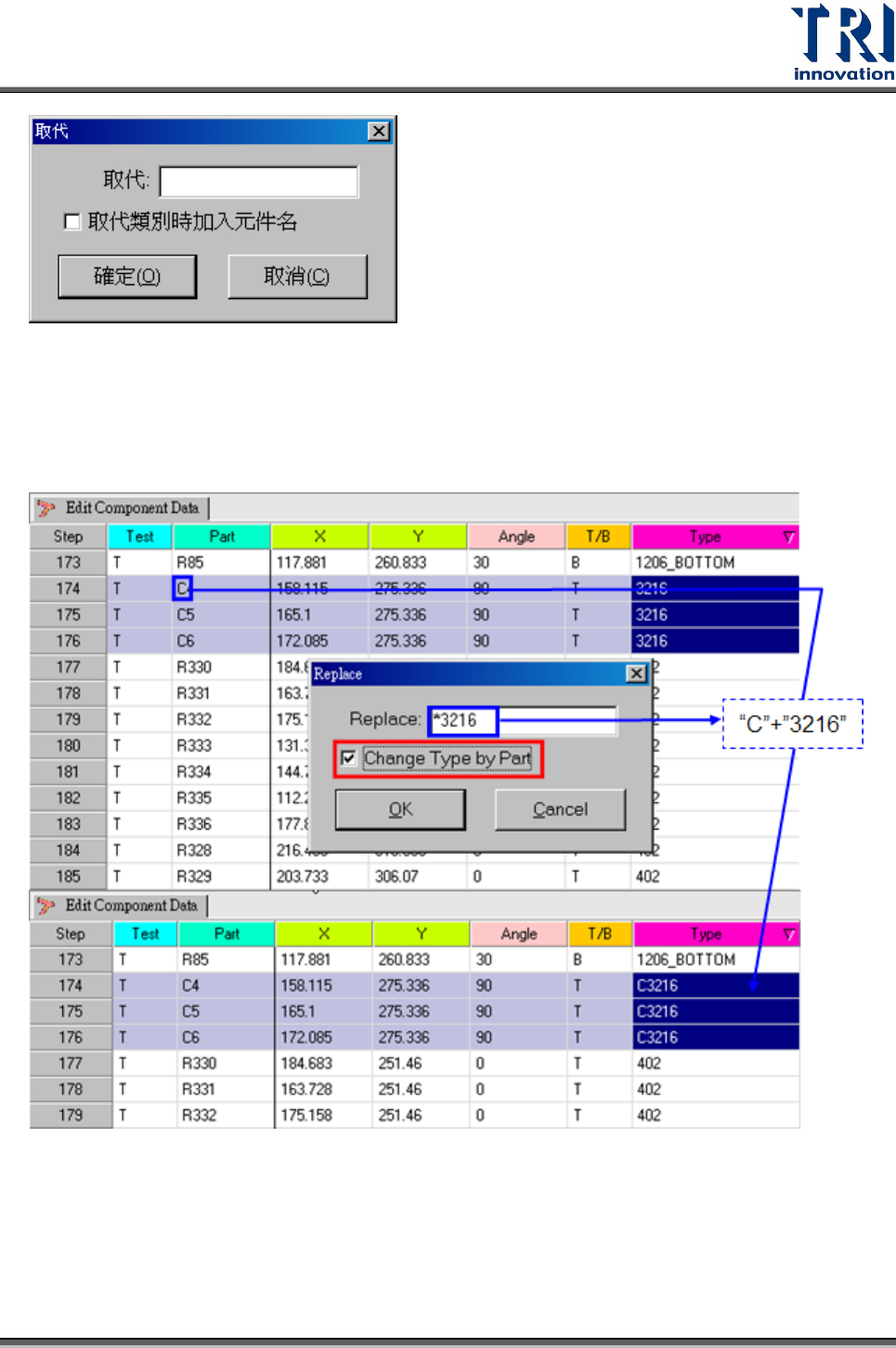Click the Angle column header in lower table
The image size is (896, 1348).
519,934
